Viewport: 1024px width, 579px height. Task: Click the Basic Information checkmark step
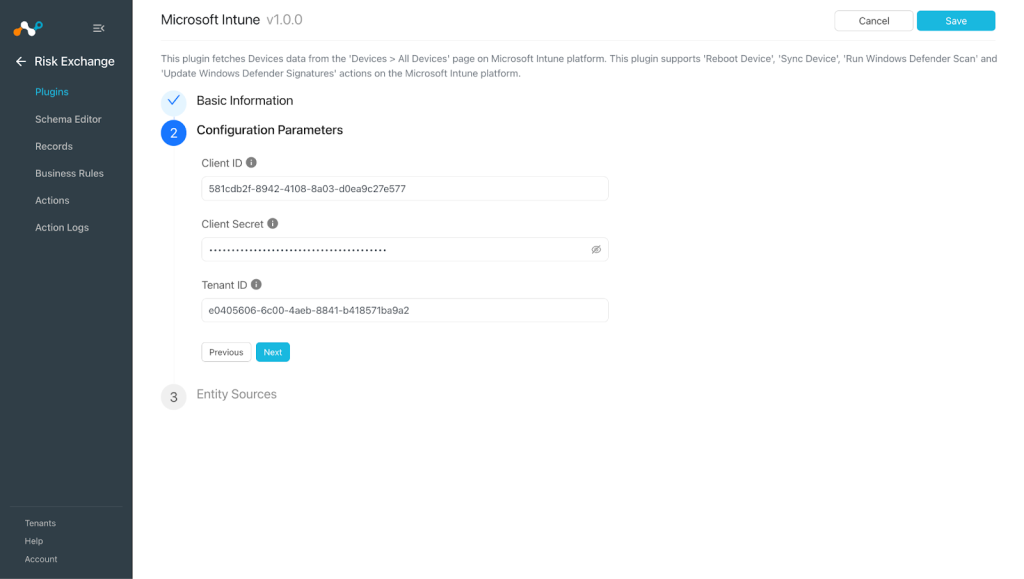[174, 101]
